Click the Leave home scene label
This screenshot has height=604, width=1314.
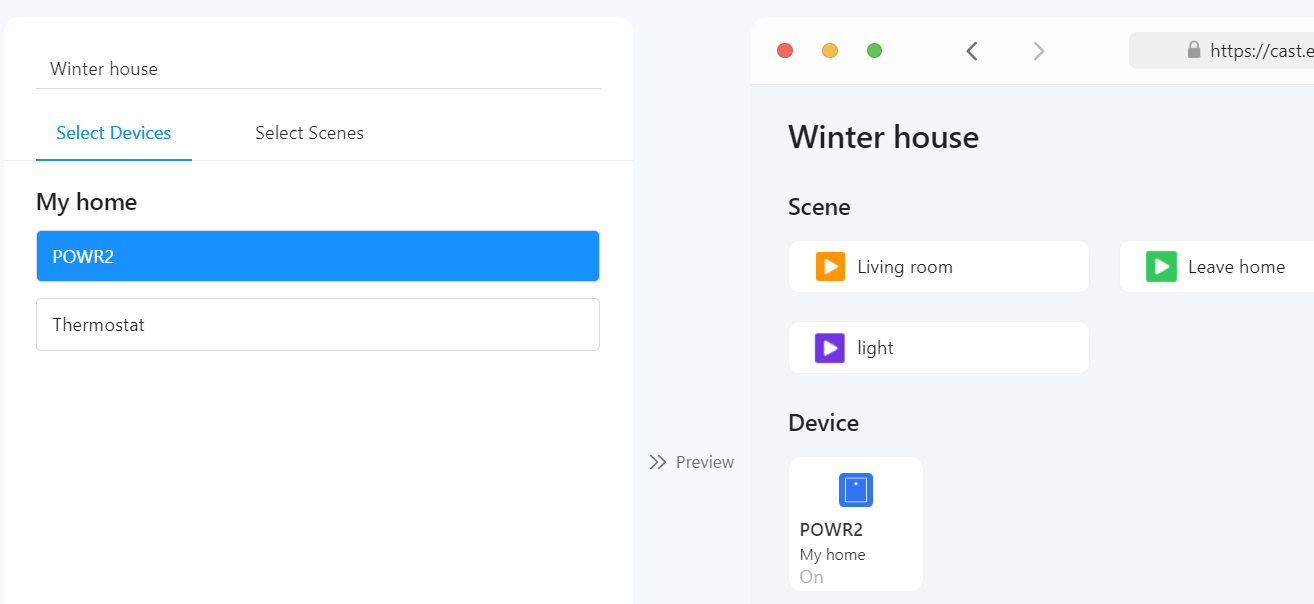(1236, 267)
